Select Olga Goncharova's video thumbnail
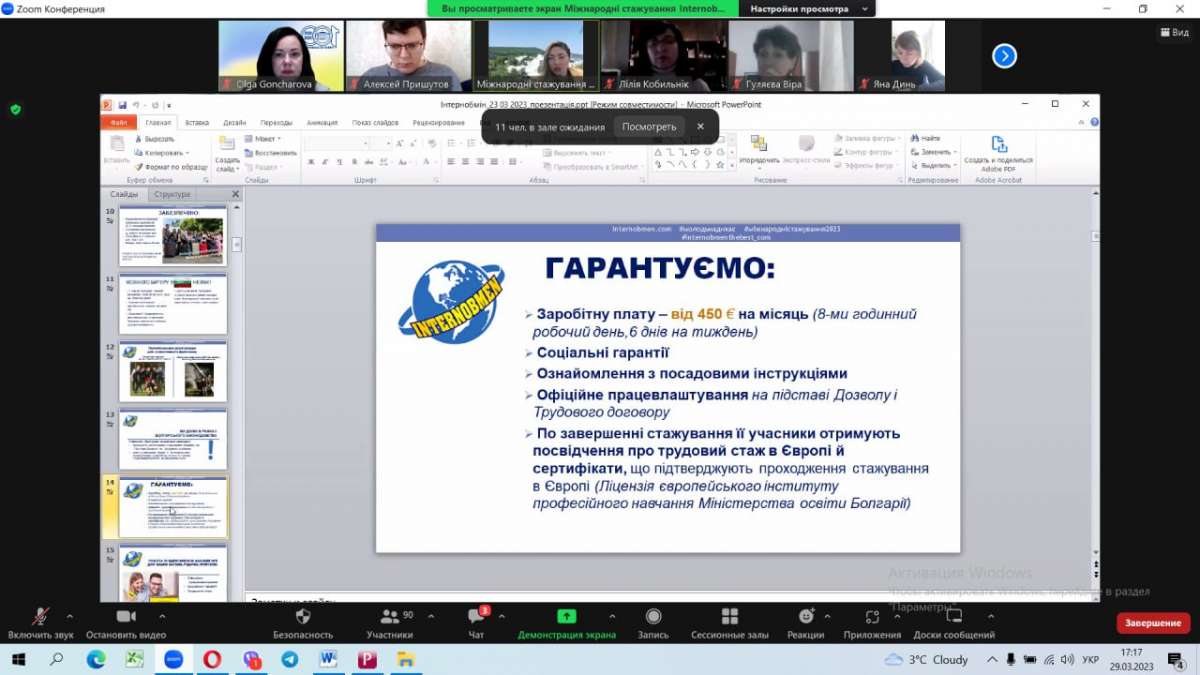Viewport: 1200px width, 675px height. point(280,56)
